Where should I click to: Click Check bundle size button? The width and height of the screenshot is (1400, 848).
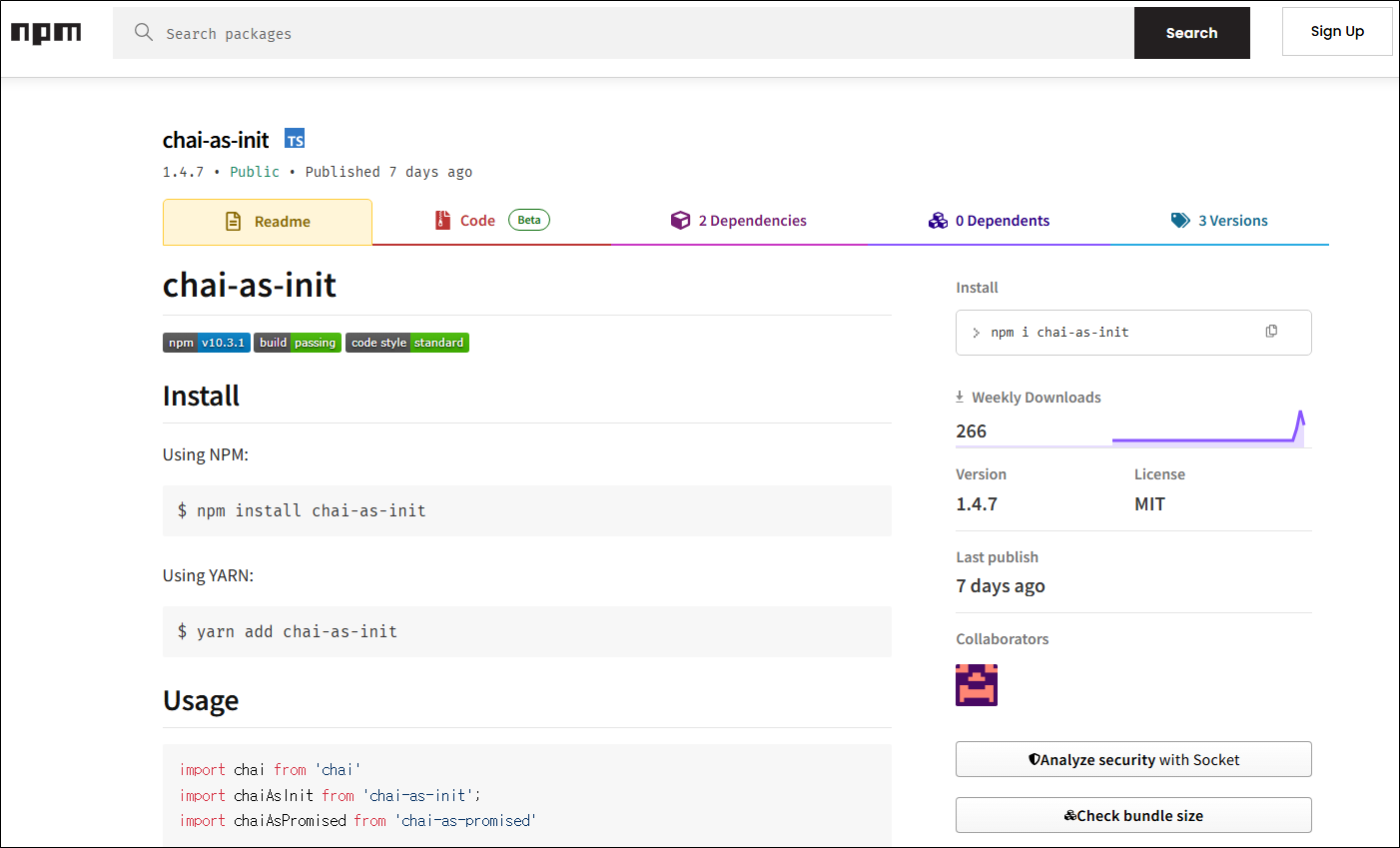tap(1133, 815)
